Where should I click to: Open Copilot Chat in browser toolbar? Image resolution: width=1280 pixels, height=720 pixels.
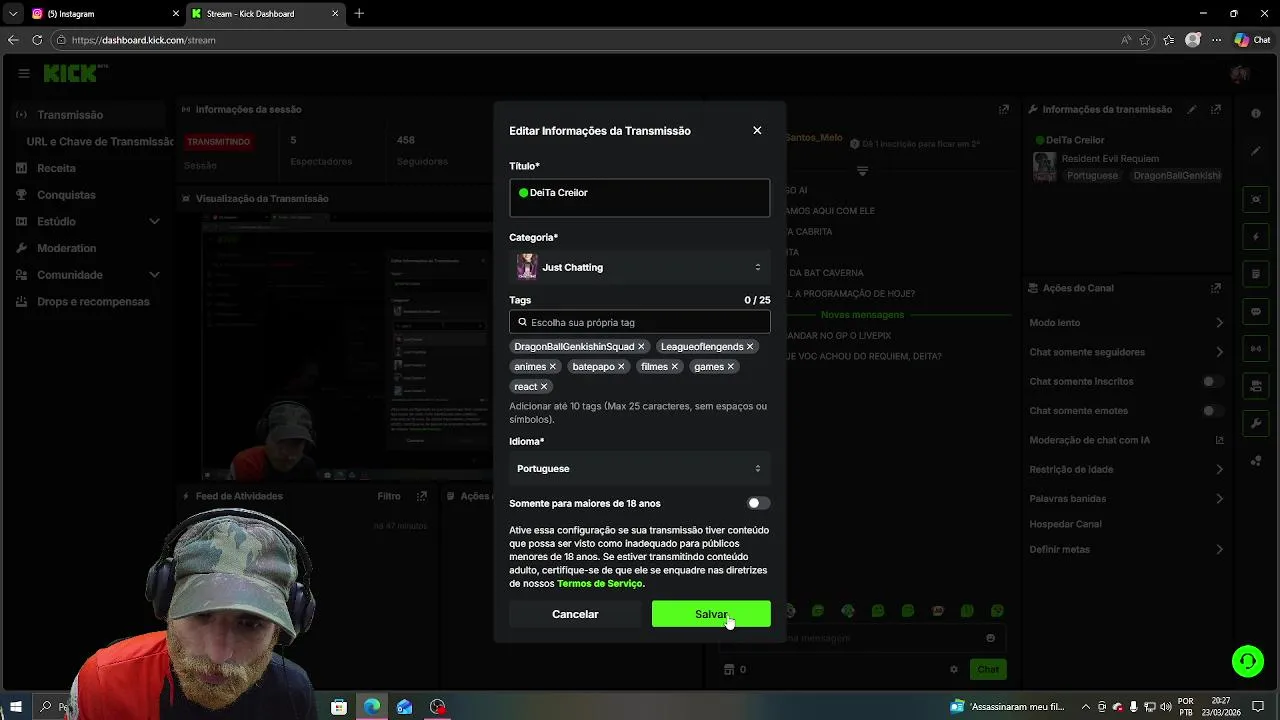[1253, 40]
